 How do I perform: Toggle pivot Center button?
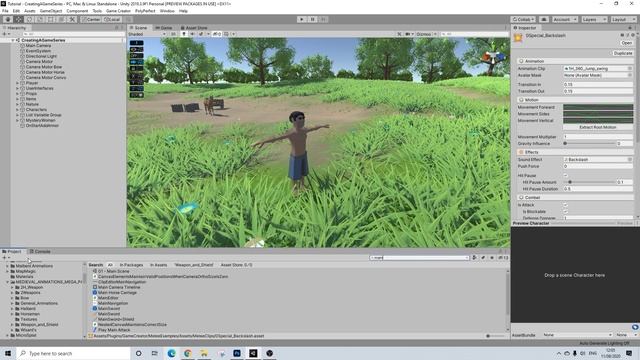click(x=91, y=19)
